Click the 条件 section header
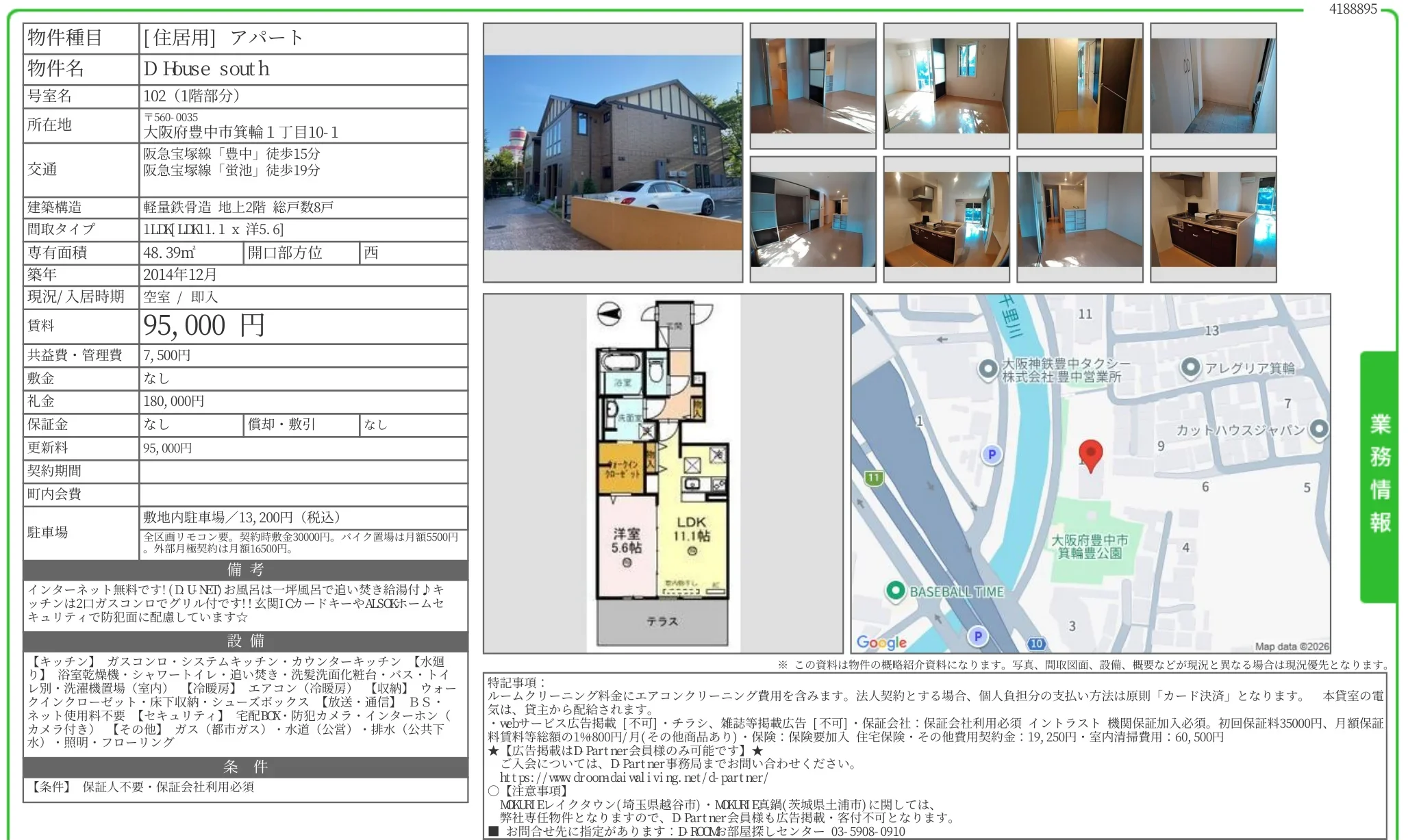Image resolution: width=1408 pixels, height=840 pixels. coord(246,767)
